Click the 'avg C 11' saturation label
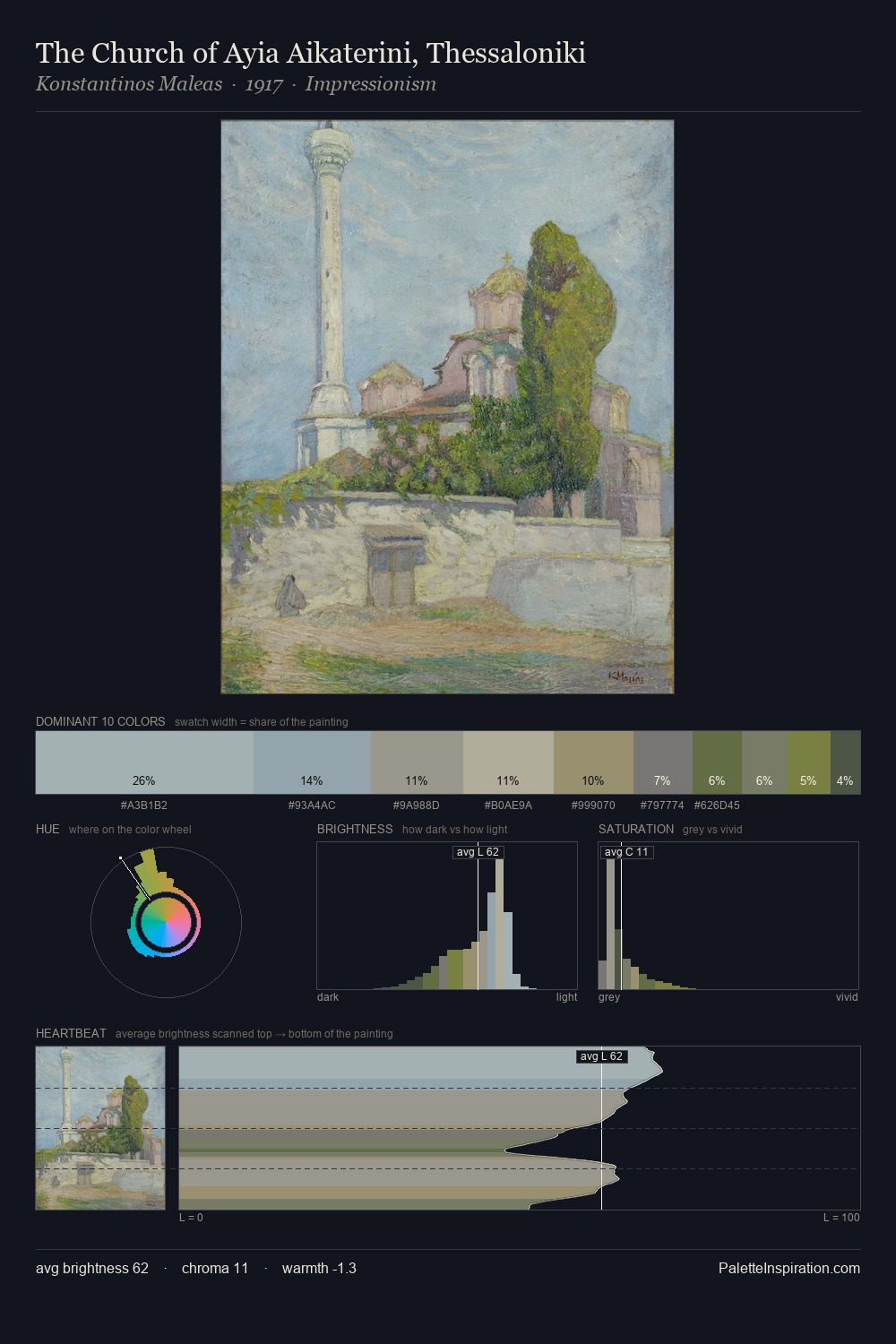The height and width of the screenshot is (1344, 896). 626,852
